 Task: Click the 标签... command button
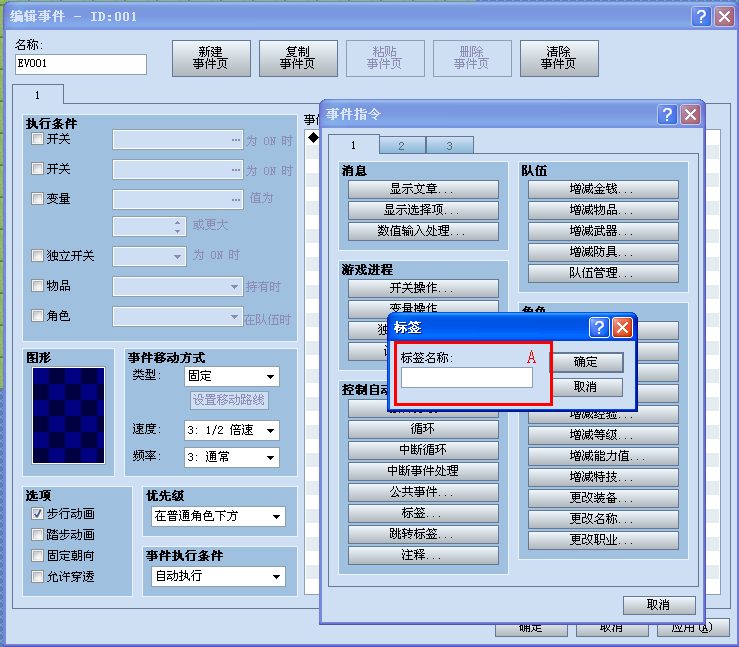(x=423, y=513)
